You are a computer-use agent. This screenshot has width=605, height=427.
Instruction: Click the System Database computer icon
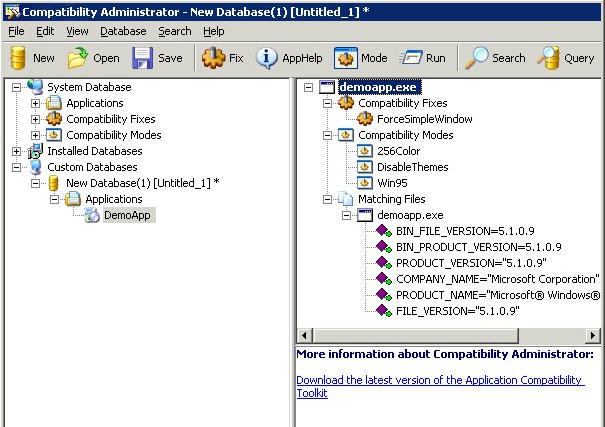(35, 87)
